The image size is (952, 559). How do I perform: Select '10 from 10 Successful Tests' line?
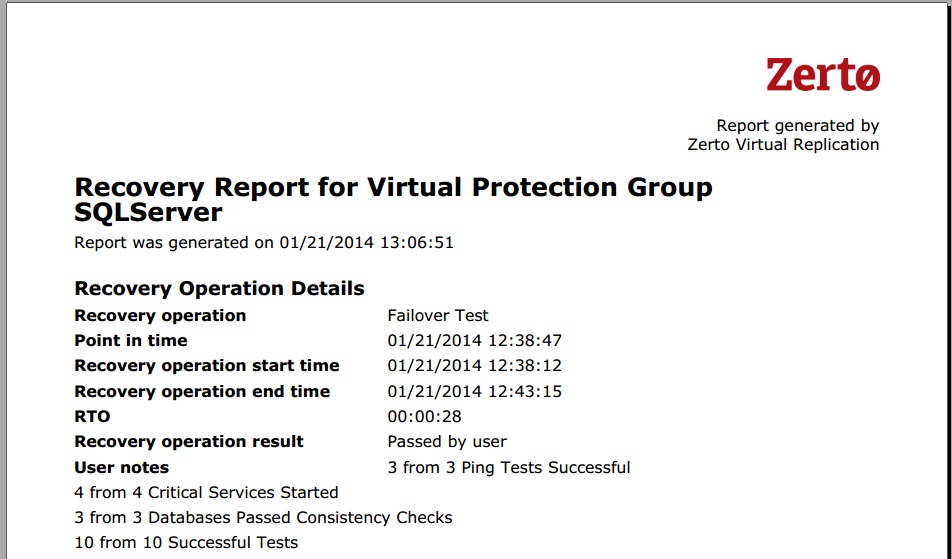pyautogui.click(x=186, y=542)
